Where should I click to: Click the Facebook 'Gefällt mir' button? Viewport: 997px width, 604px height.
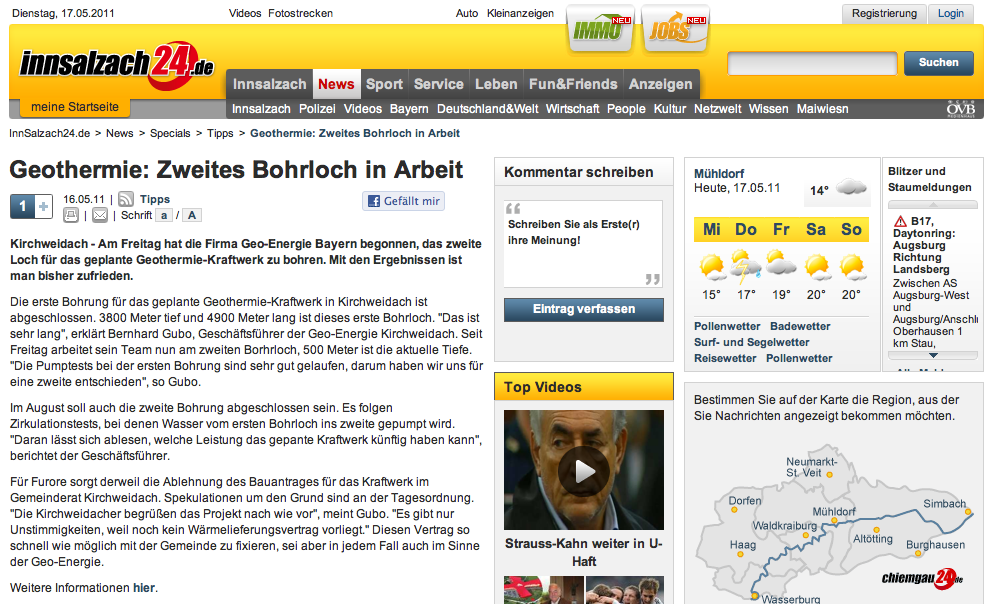(x=403, y=201)
